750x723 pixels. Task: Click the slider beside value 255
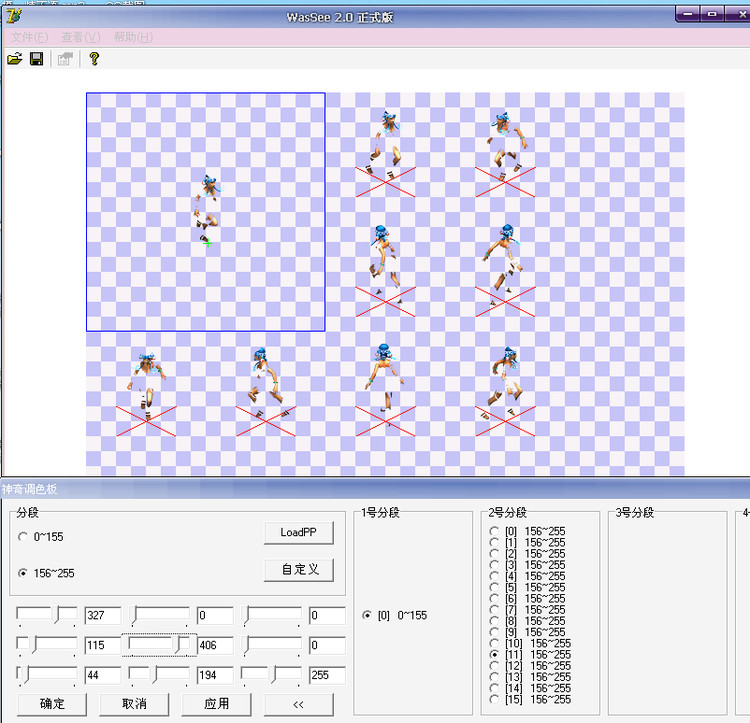(x=271, y=676)
